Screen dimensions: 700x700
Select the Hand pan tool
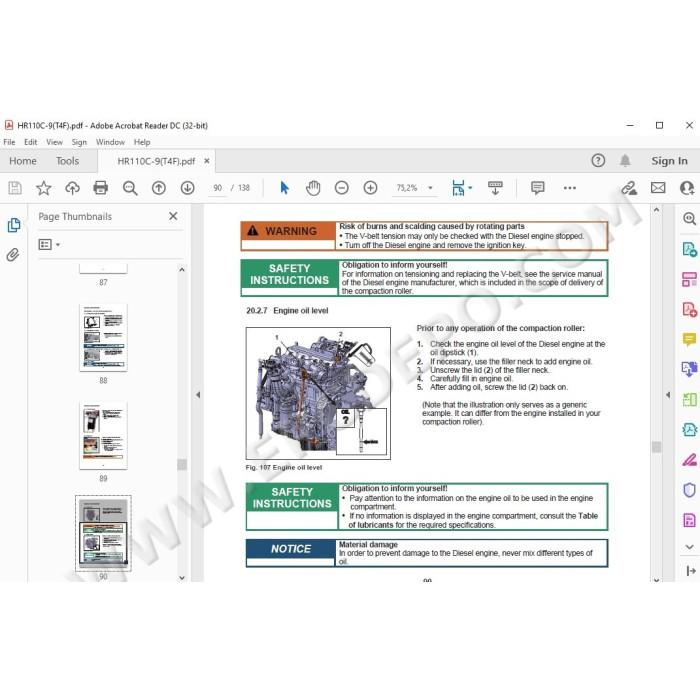click(x=313, y=188)
